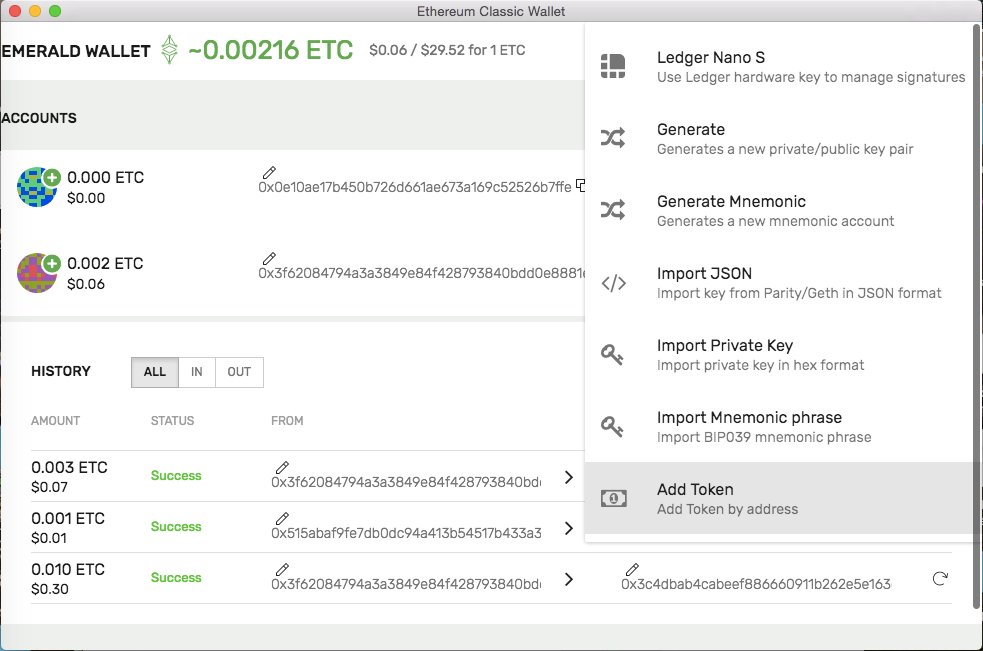Click the Ledger Nano S hardware icon
The image size is (983, 651).
click(613, 66)
